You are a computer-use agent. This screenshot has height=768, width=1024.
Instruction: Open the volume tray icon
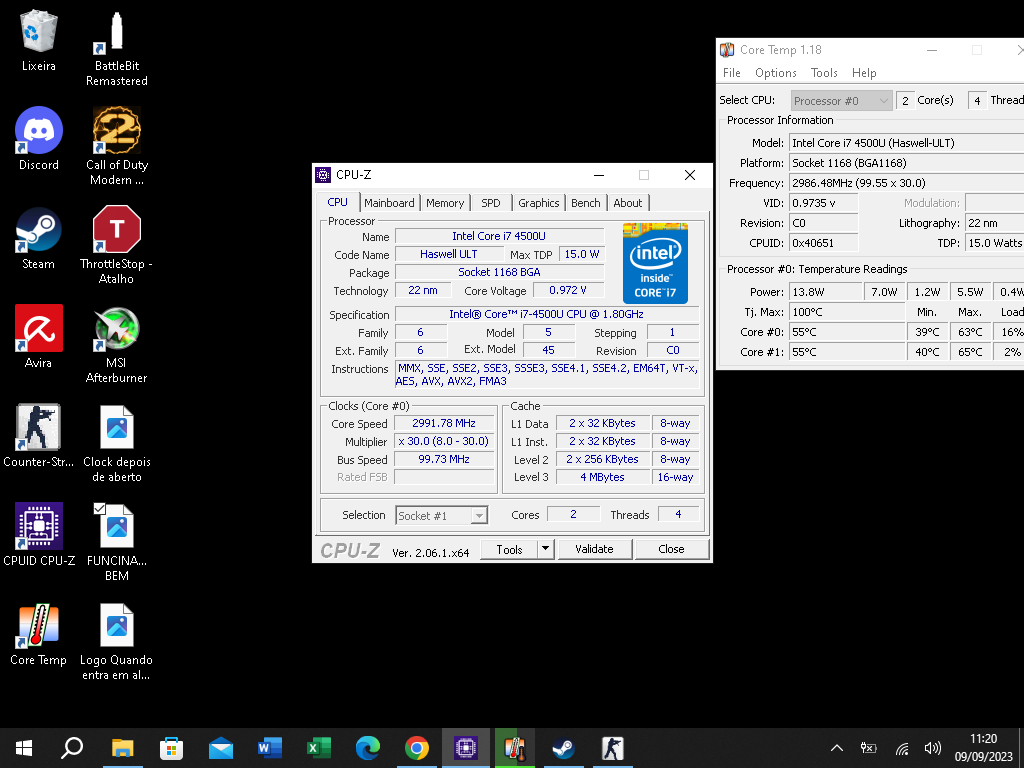point(933,748)
